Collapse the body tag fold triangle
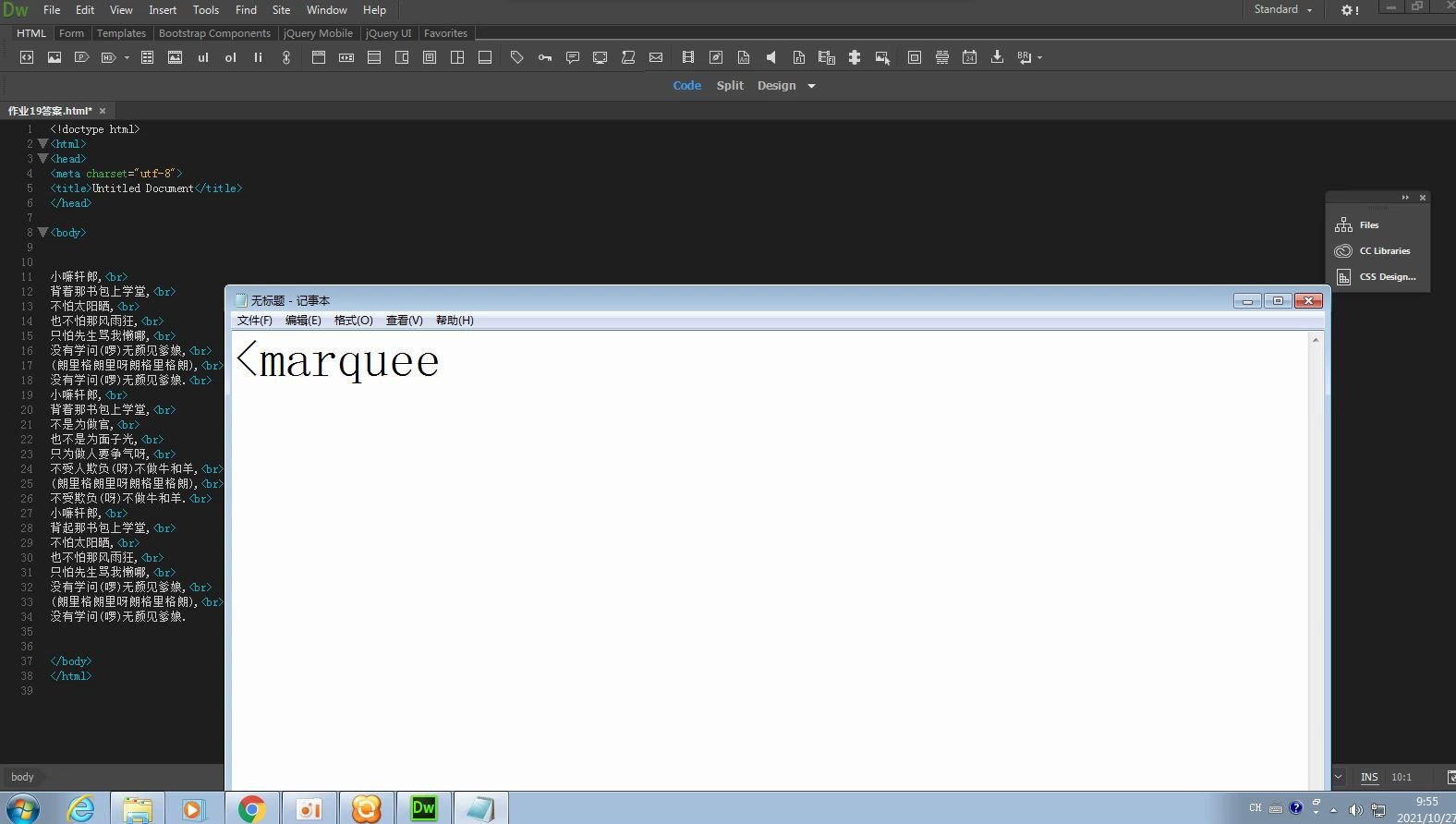Screen dimensions: 1456x824 coord(42,233)
